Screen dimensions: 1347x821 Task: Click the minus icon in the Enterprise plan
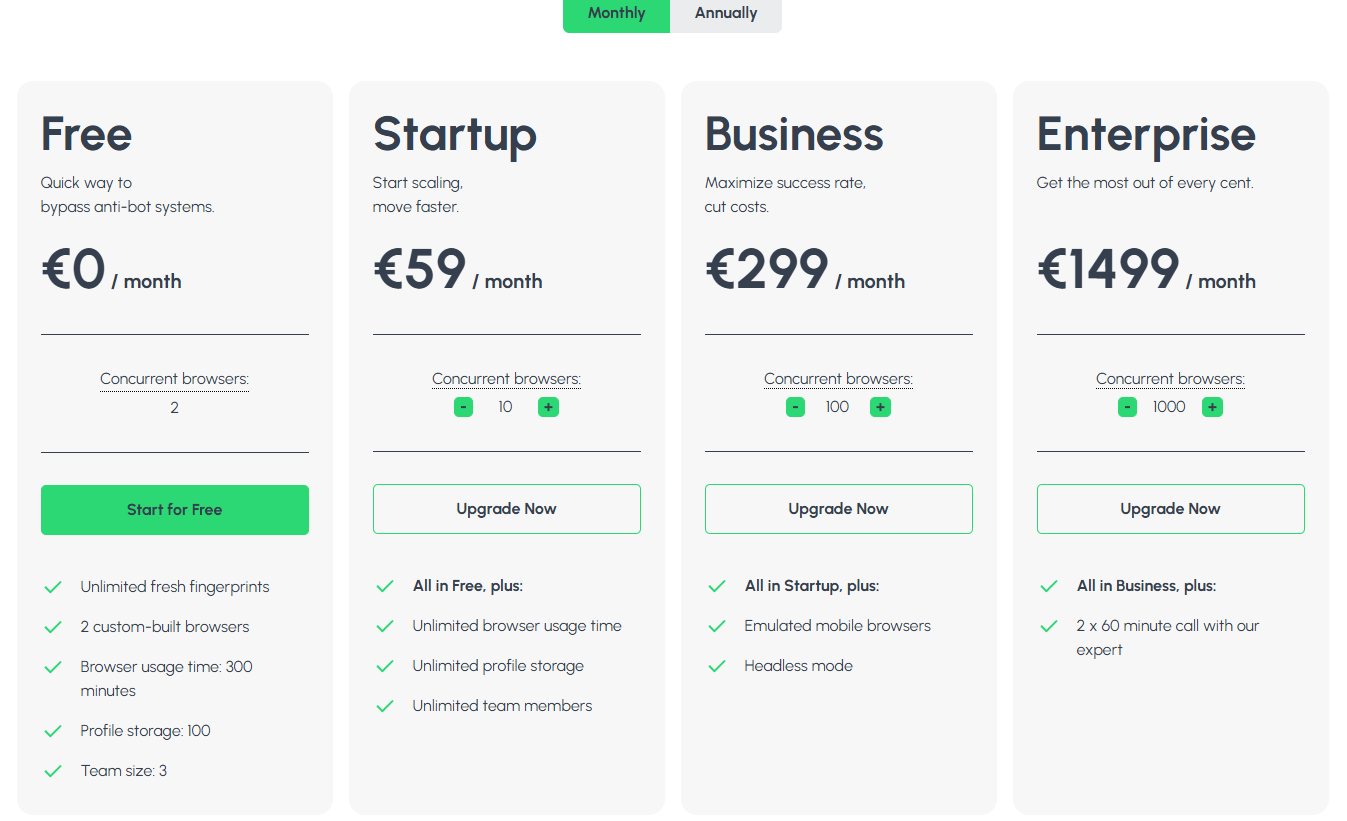1127,407
